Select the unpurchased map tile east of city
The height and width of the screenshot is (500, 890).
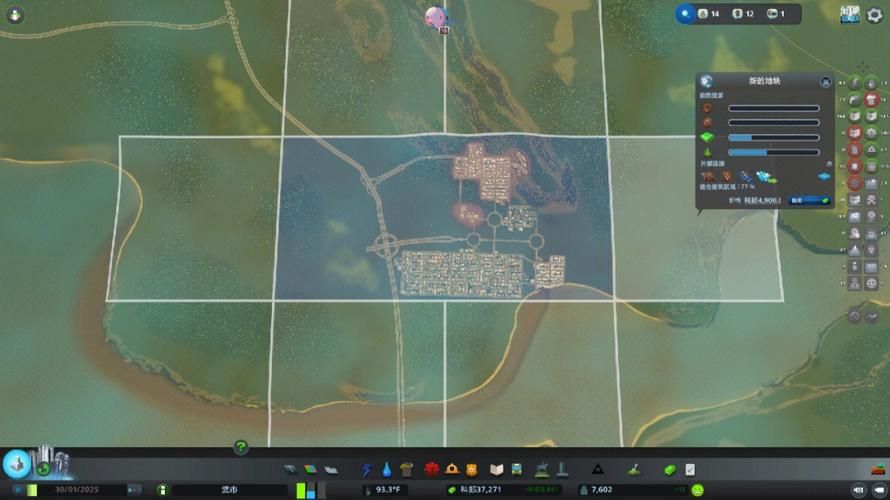[x=696, y=219]
